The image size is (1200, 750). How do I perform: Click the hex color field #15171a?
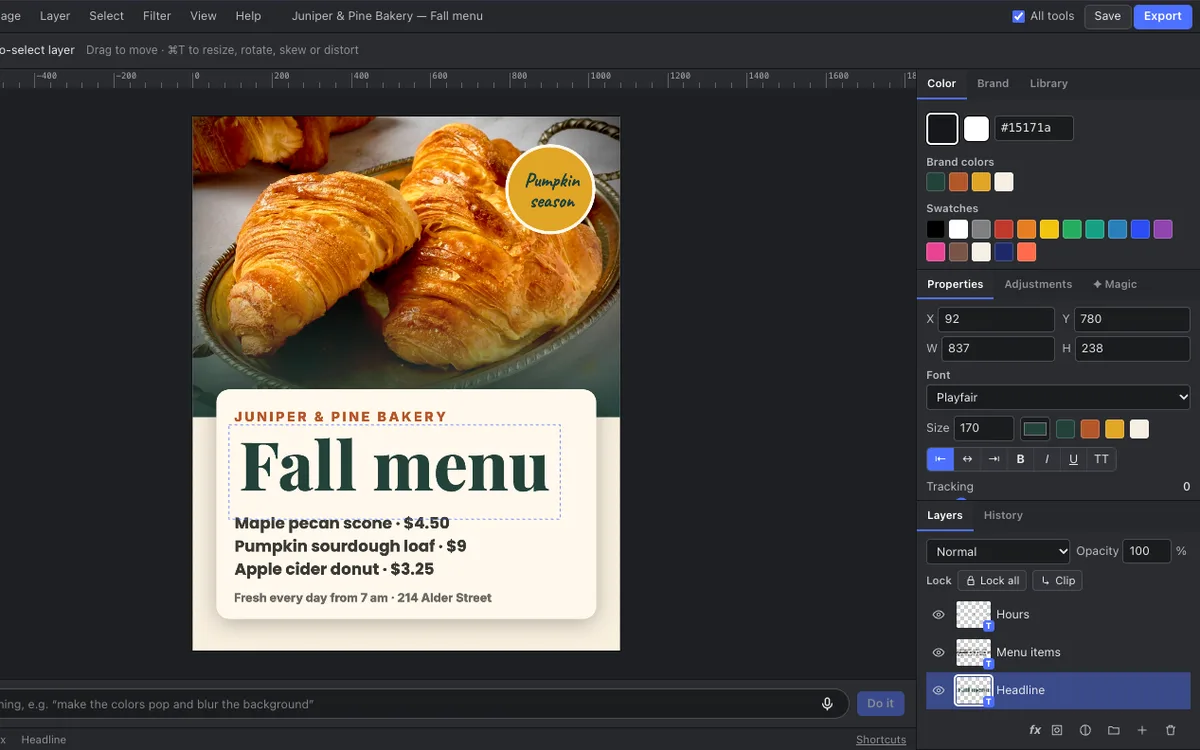click(x=1034, y=128)
